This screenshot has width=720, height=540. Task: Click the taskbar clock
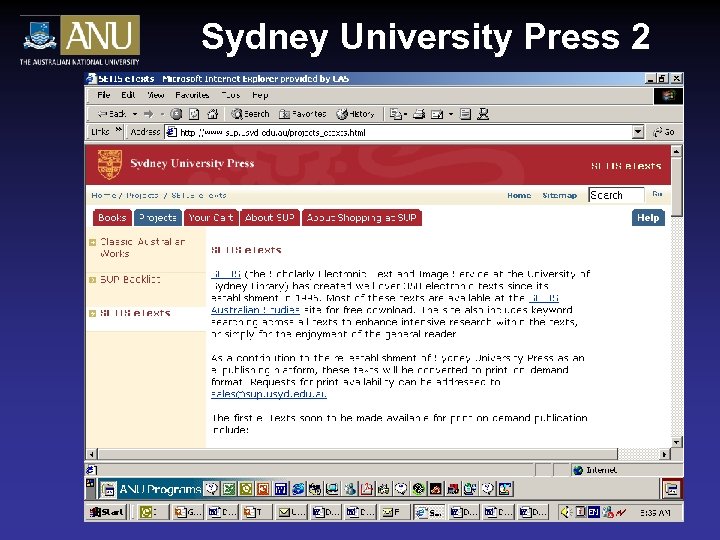[x=655, y=512]
